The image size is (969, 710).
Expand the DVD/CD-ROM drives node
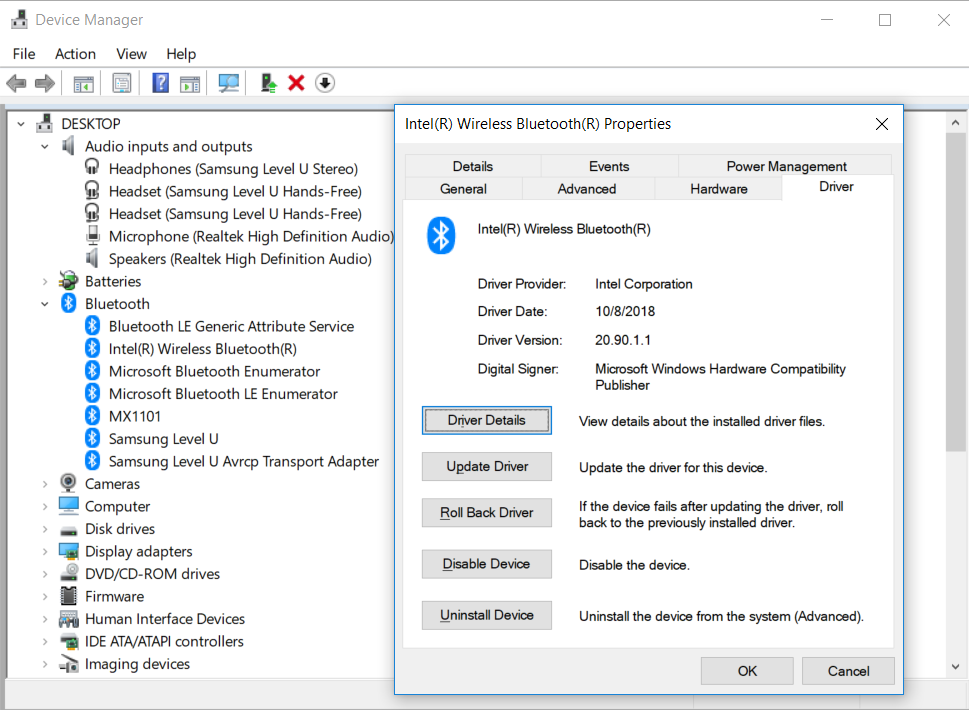(44, 573)
